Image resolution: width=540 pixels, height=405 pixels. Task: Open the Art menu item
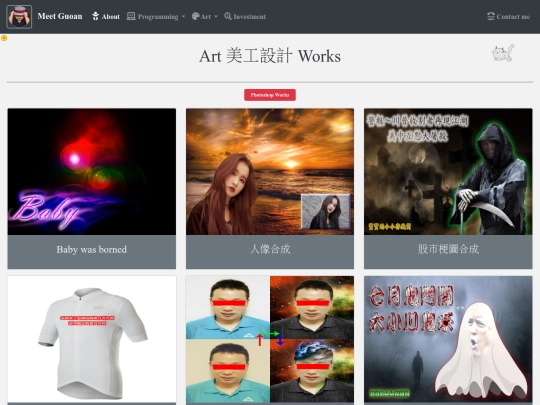205,16
